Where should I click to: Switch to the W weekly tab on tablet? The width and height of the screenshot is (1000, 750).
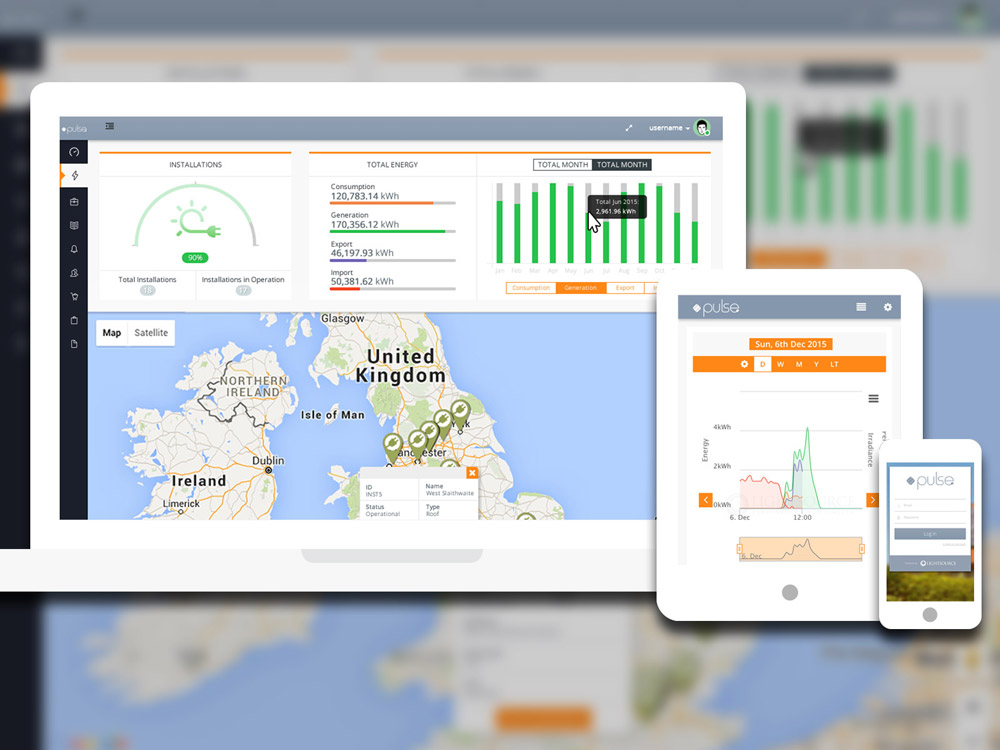pyautogui.click(x=781, y=364)
